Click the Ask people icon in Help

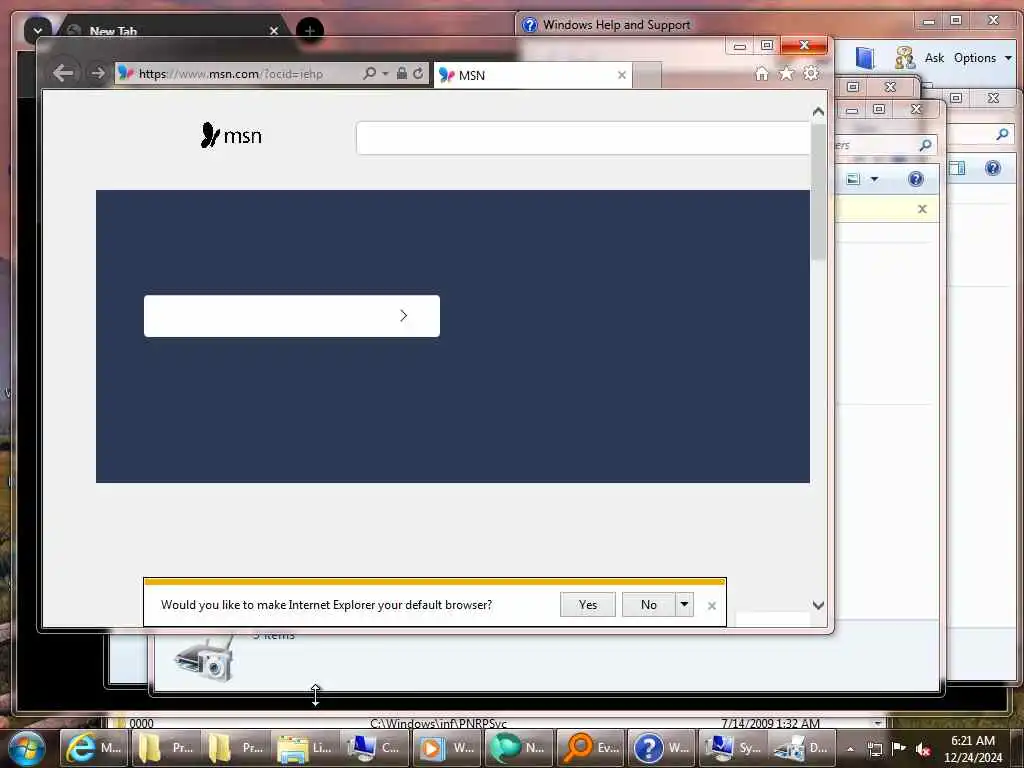[x=904, y=58]
